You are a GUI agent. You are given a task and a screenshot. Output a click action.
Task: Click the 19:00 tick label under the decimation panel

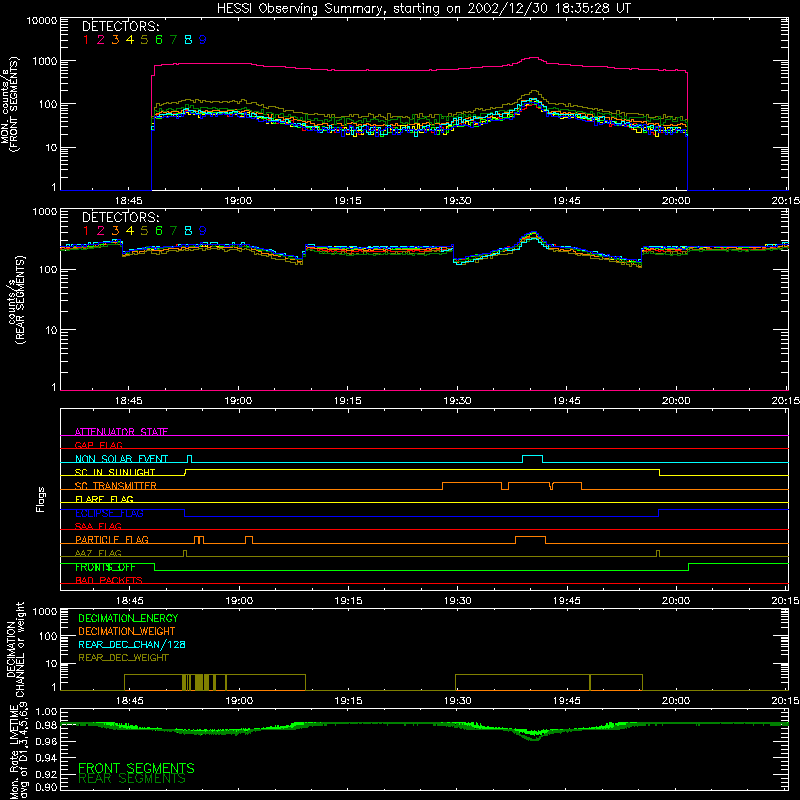point(239,701)
